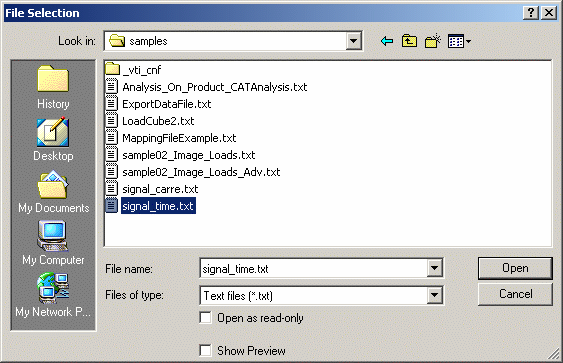563x363 pixels.
Task: Click into the File name input field
Action: pyautogui.click(x=313, y=268)
